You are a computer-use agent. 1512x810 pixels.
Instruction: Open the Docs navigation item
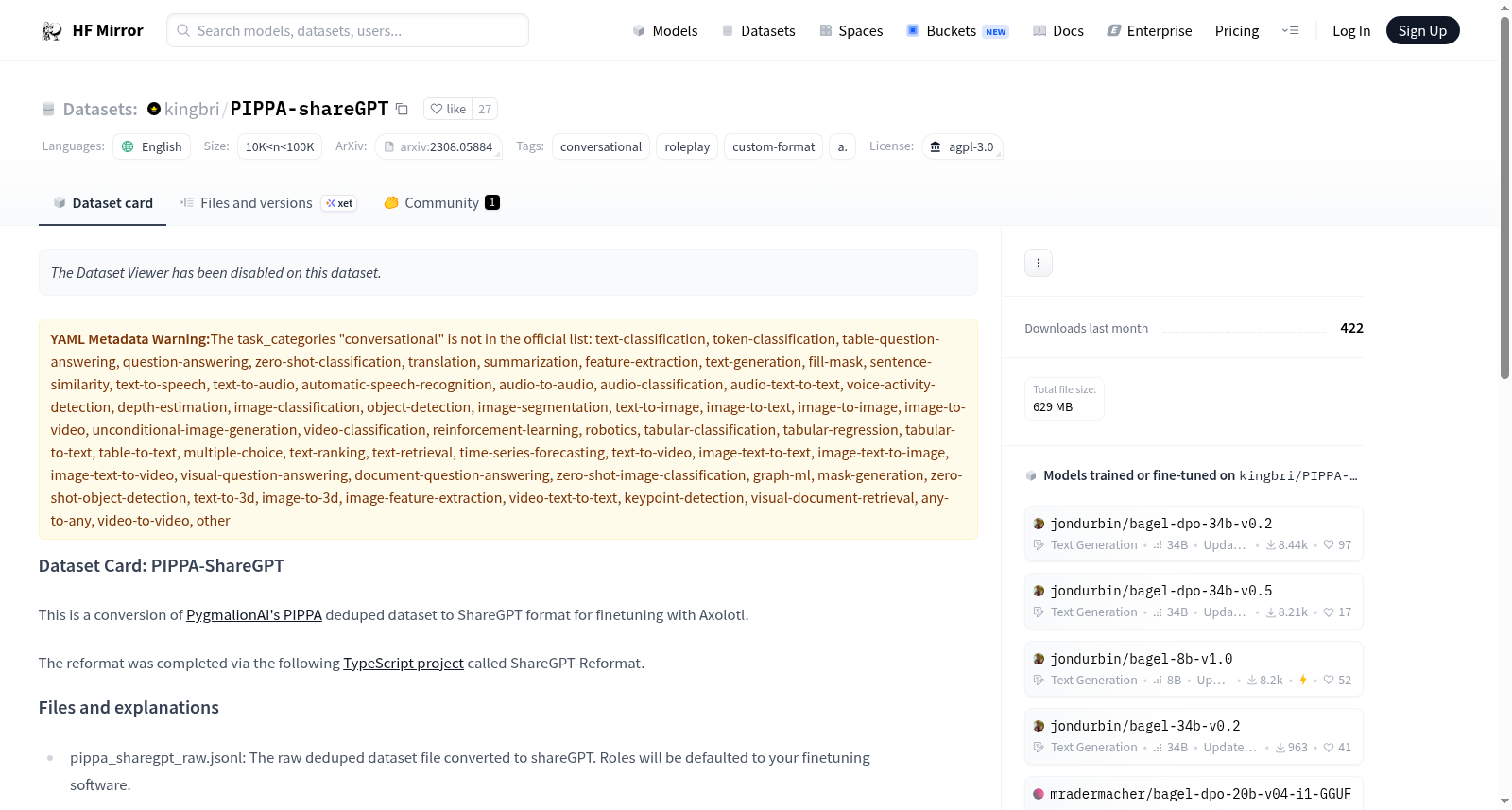pos(1058,30)
